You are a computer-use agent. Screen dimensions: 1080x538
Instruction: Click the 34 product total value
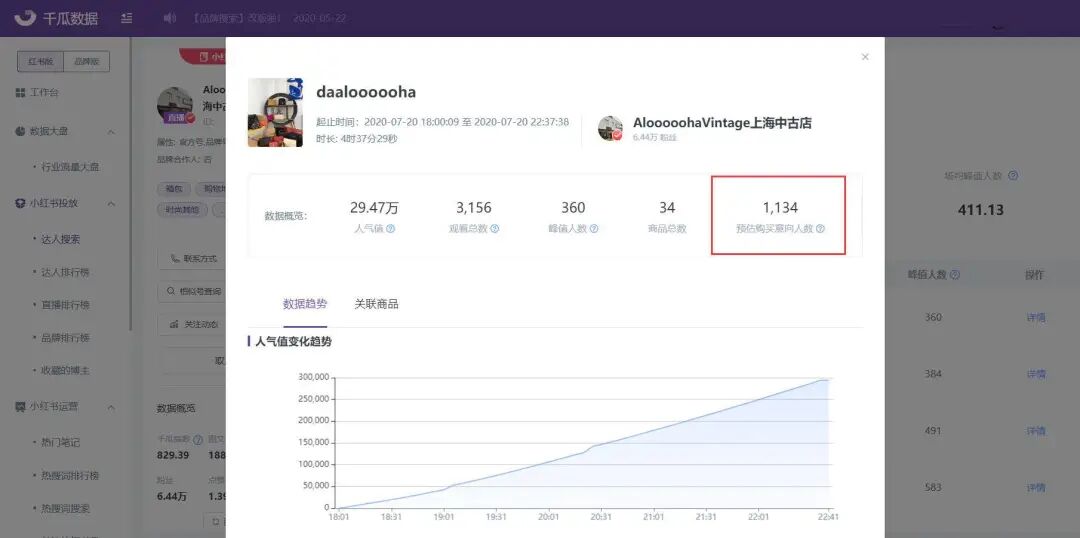[x=667, y=208]
